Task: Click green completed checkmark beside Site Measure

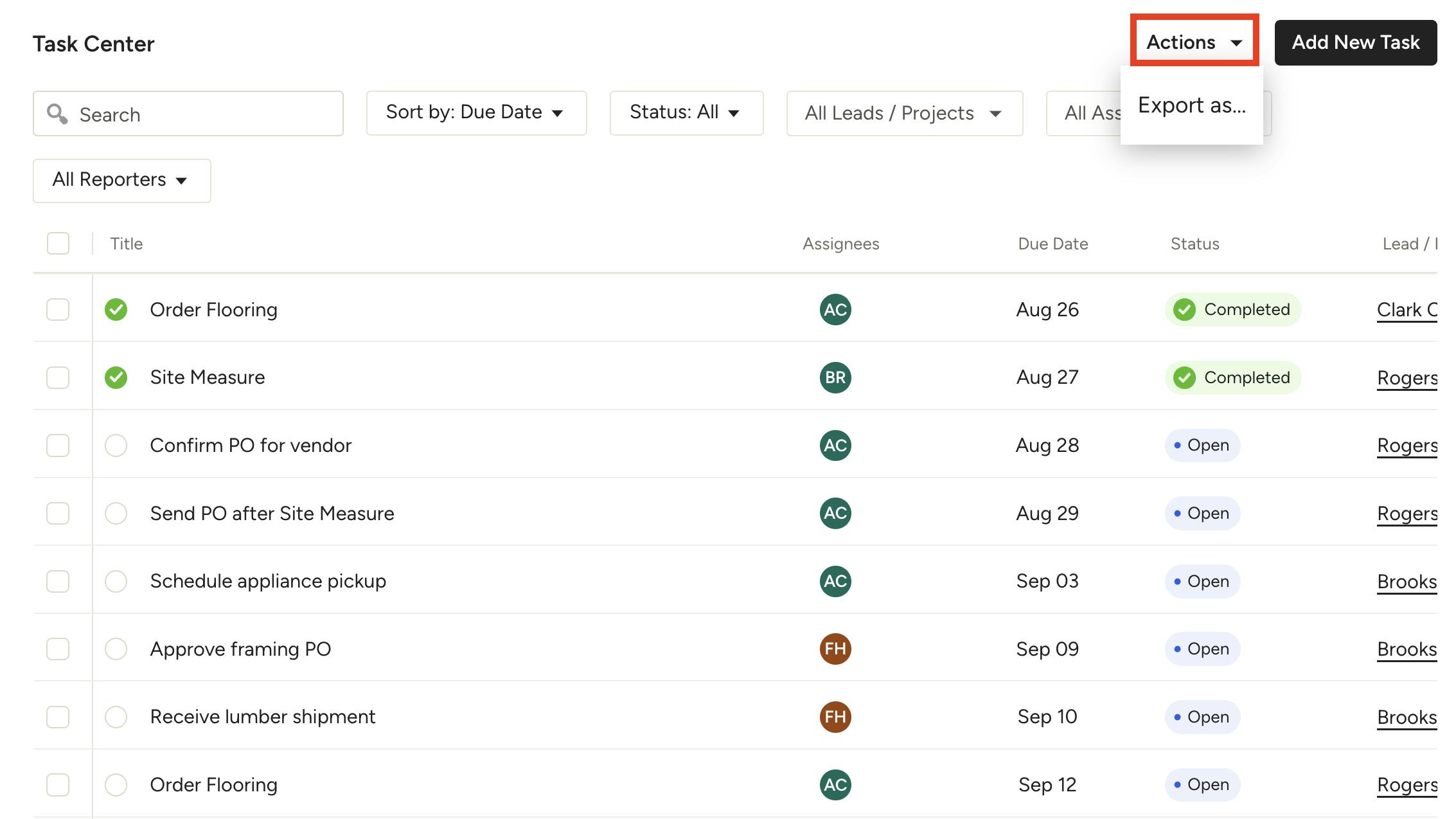Action: (116, 377)
